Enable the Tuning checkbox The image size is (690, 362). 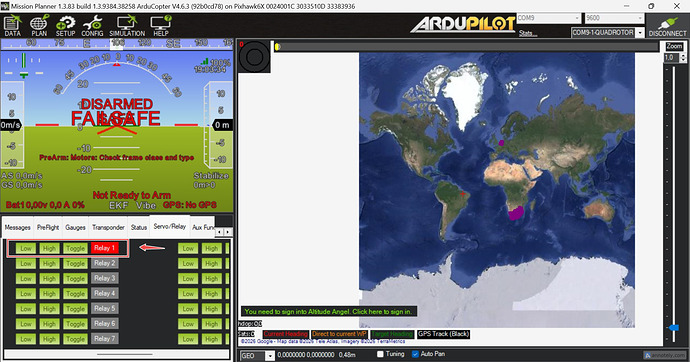coord(380,354)
